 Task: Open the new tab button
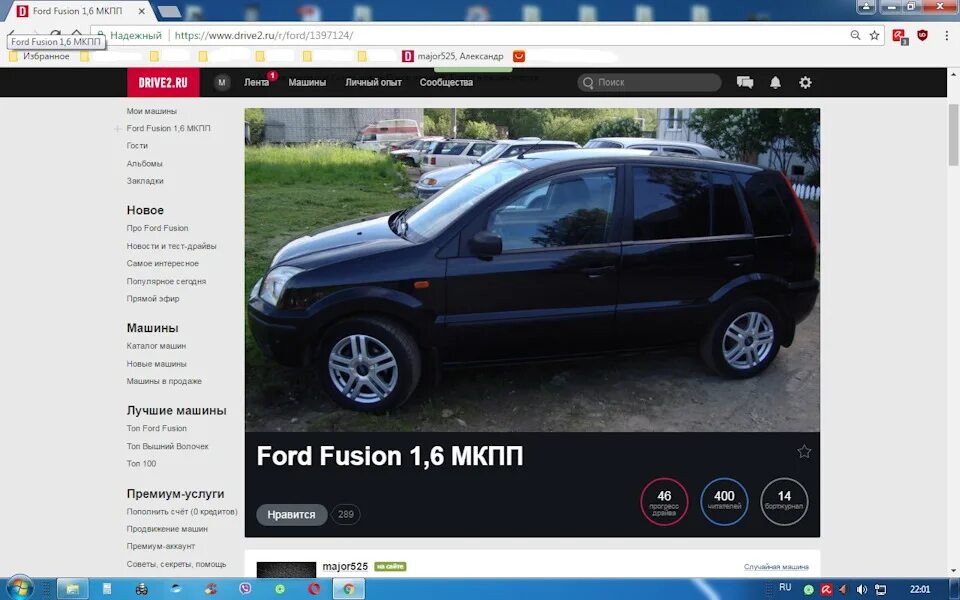pos(169,11)
